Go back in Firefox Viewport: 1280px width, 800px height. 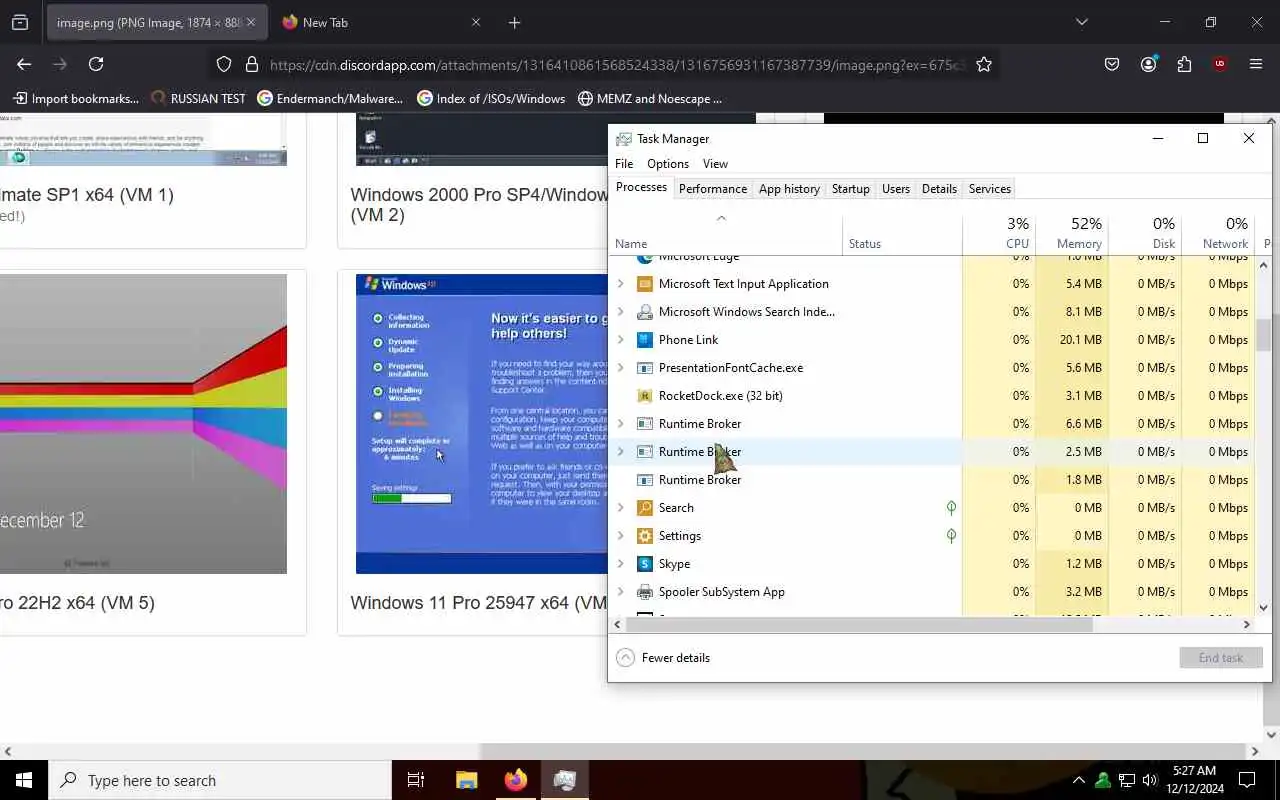[24, 64]
